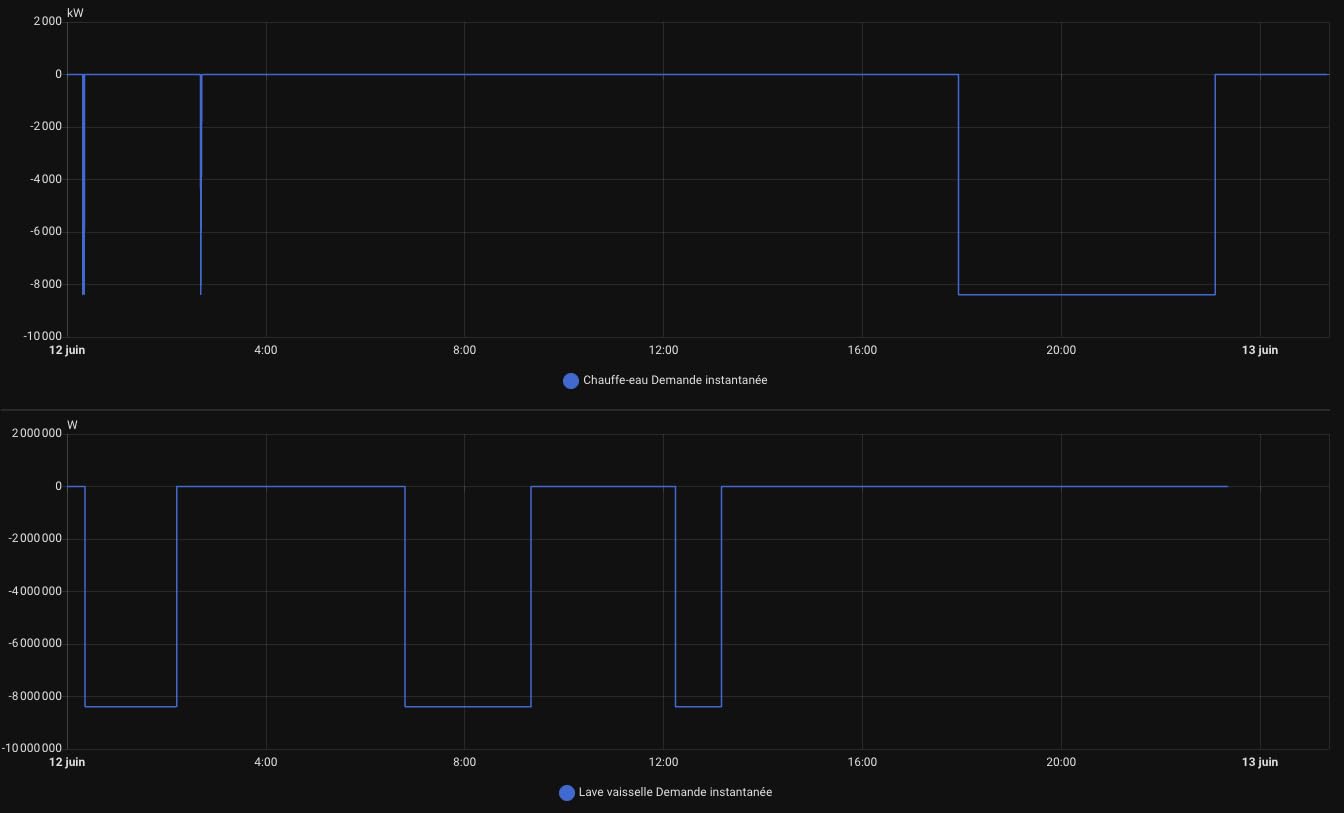Screen dimensions: 1344x813
Task: Select the -4 000 value on the kW axis
Action: coord(44,179)
